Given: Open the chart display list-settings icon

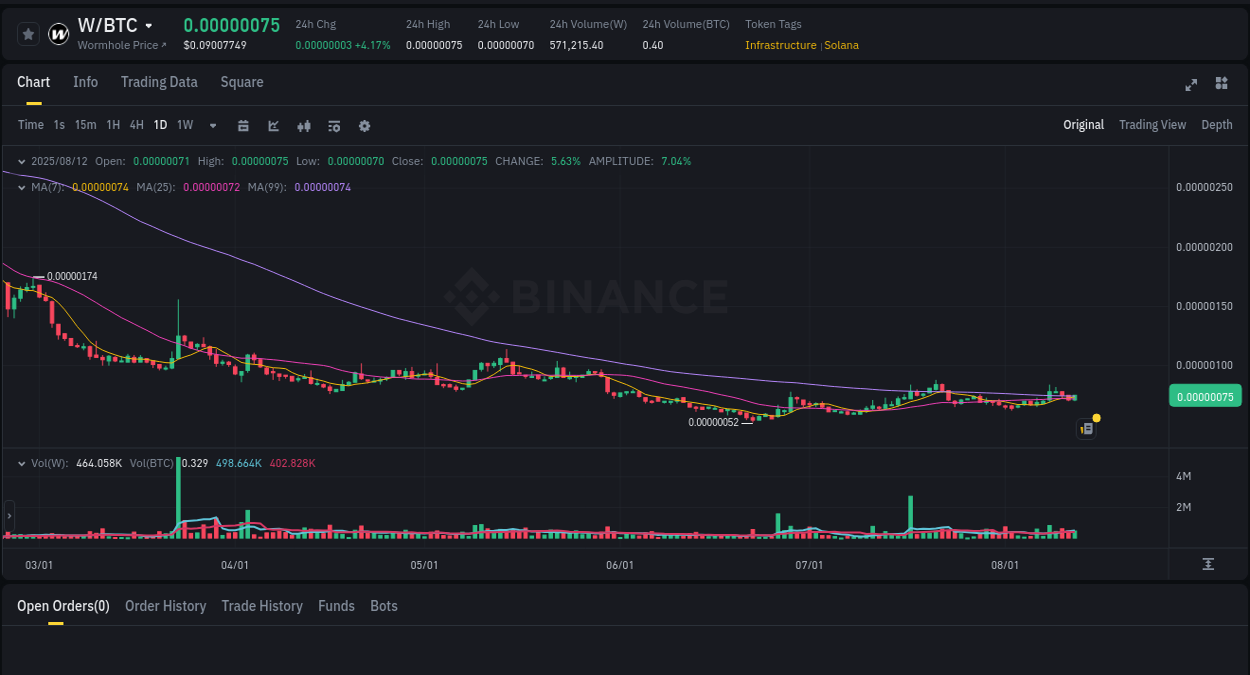Looking at the screenshot, I should click(x=334, y=126).
